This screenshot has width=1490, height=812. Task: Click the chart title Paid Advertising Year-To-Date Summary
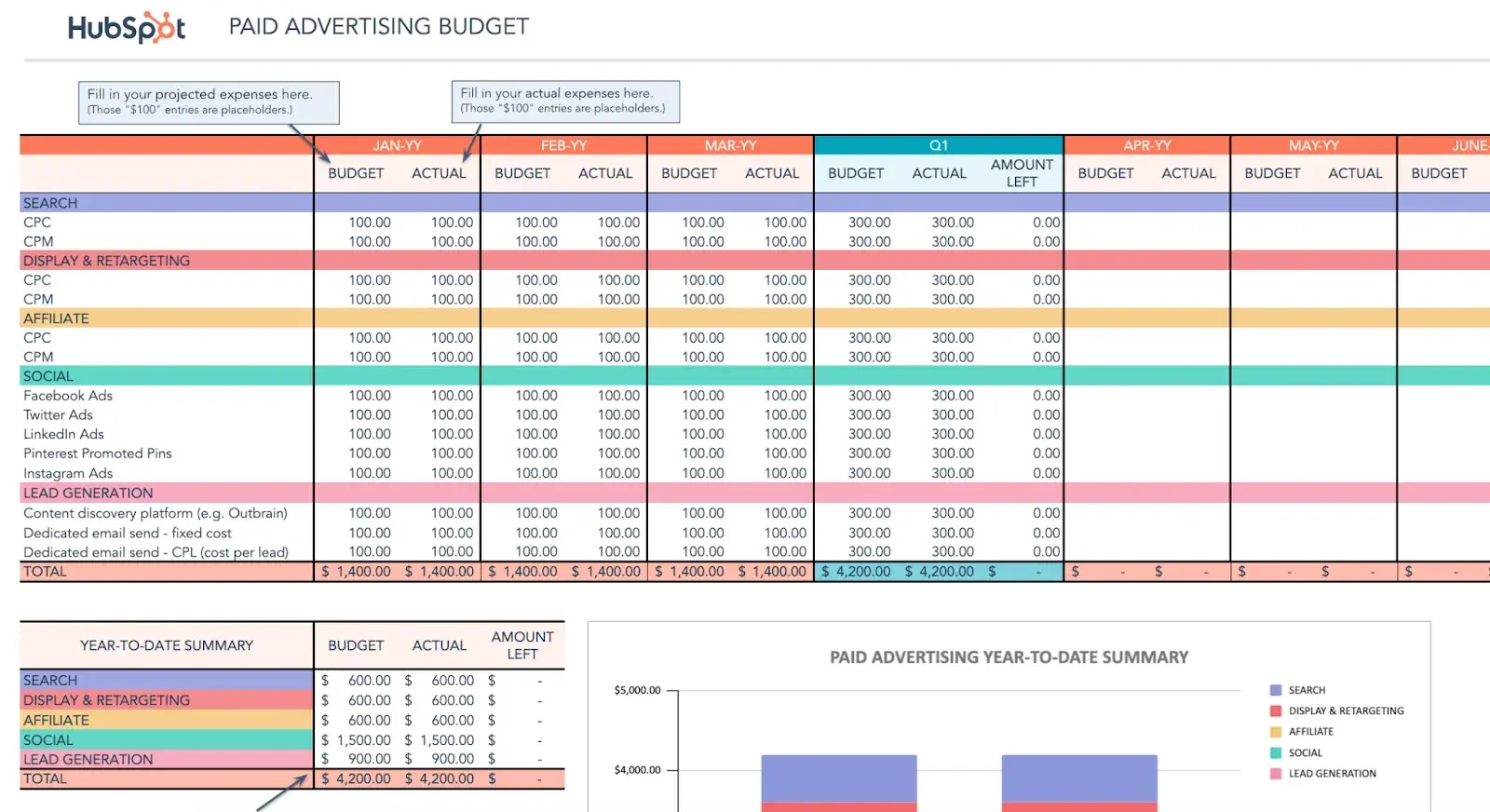coord(1009,657)
